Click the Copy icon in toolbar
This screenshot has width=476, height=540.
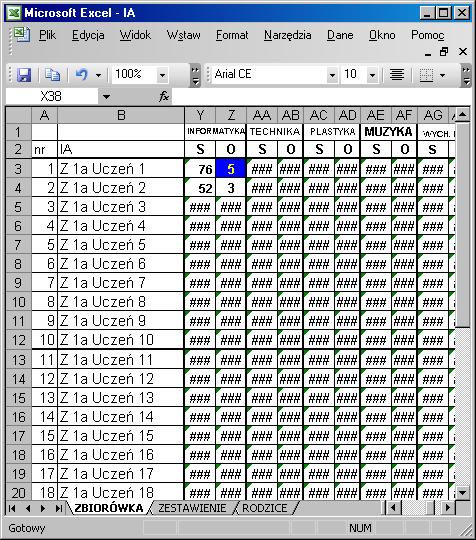[x=52, y=74]
